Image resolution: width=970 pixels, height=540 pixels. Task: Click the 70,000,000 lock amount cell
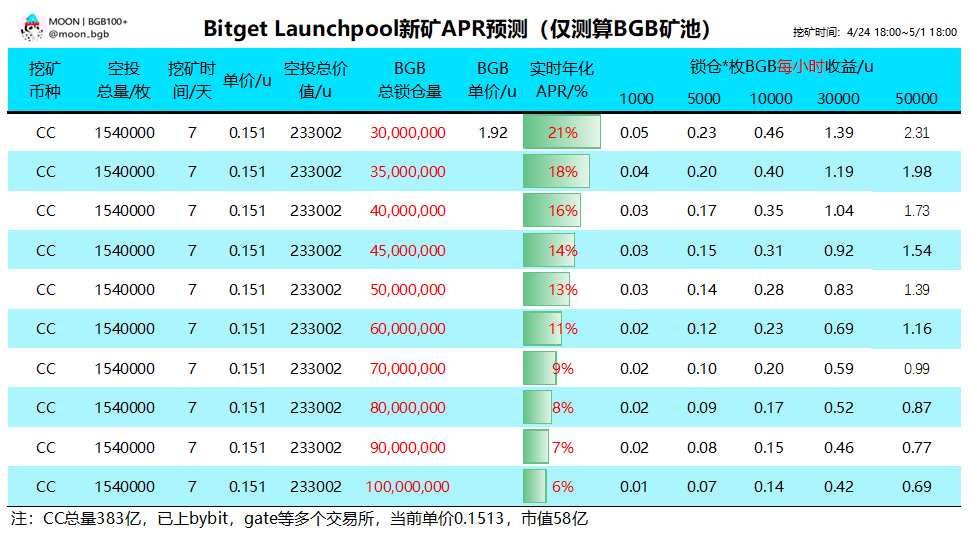(408, 369)
